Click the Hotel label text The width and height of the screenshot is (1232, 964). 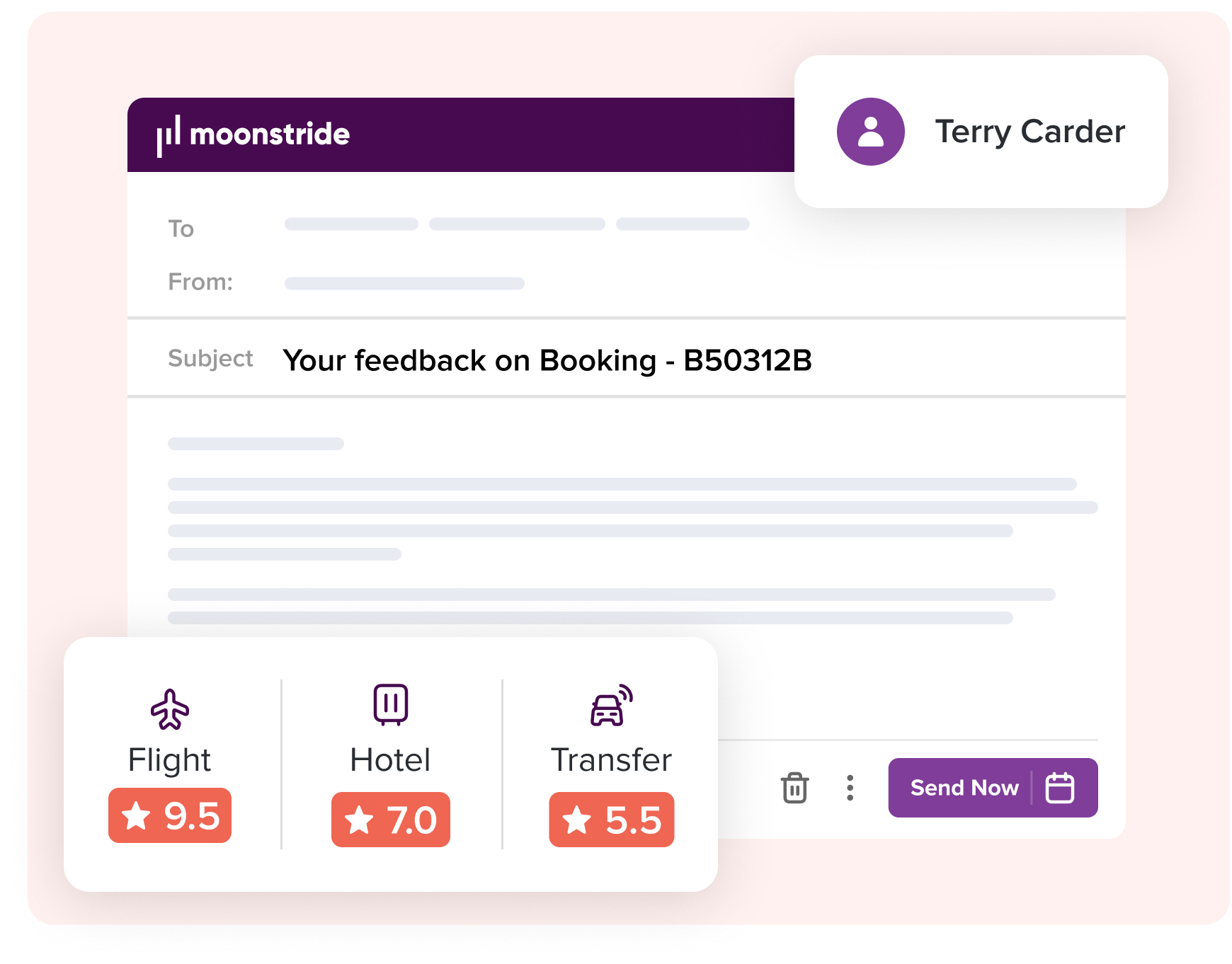(391, 760)
